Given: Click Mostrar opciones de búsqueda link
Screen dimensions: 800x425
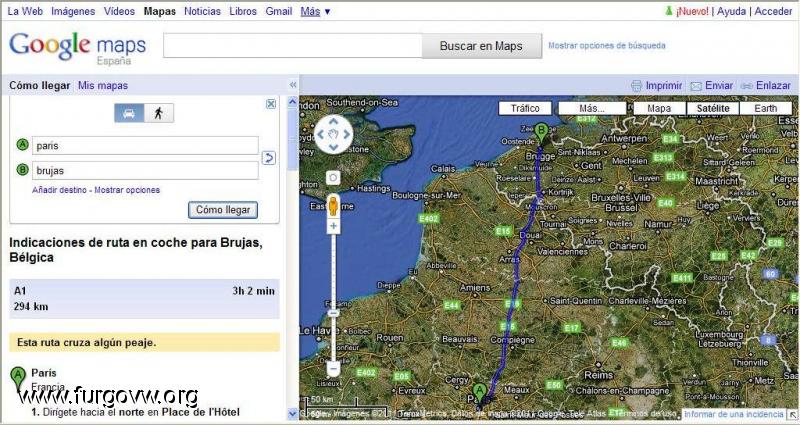Looking at the screenshot, I should point(607,45).
